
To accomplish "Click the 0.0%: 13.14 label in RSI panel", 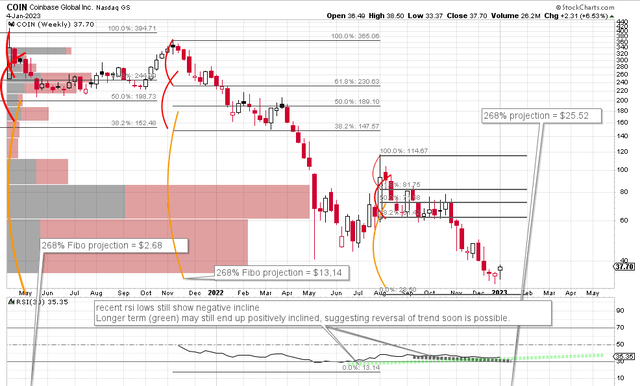I will pos(361,368).
